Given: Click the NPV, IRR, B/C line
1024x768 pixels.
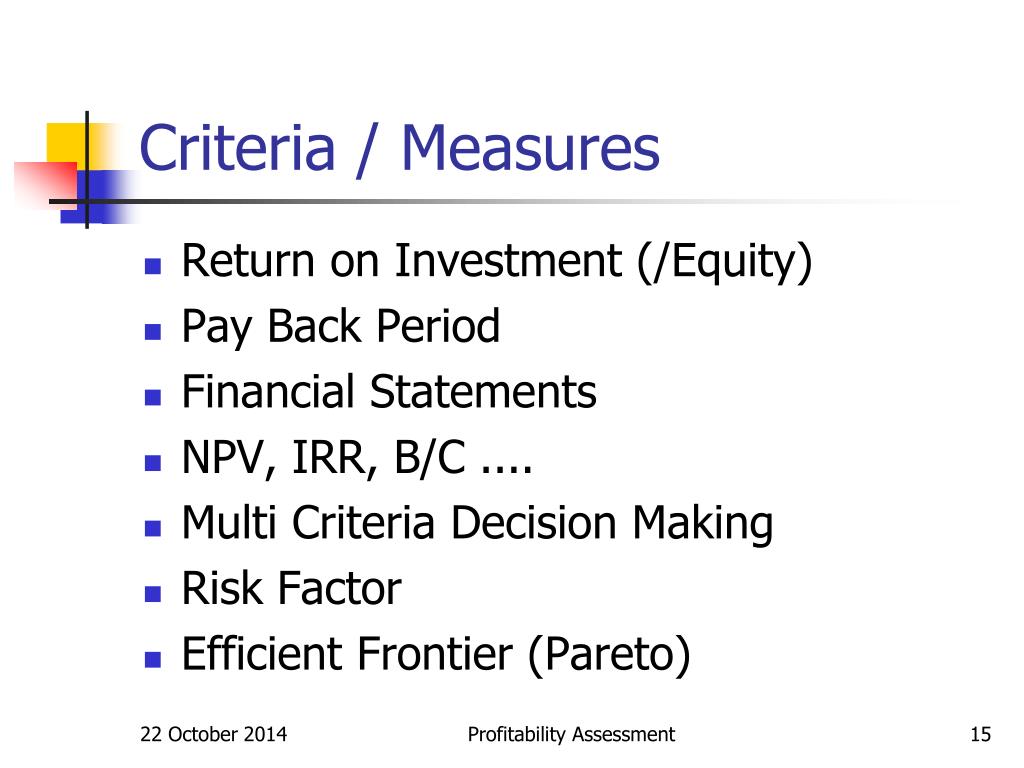Looking at the screenshot, I should click(357, 458).
